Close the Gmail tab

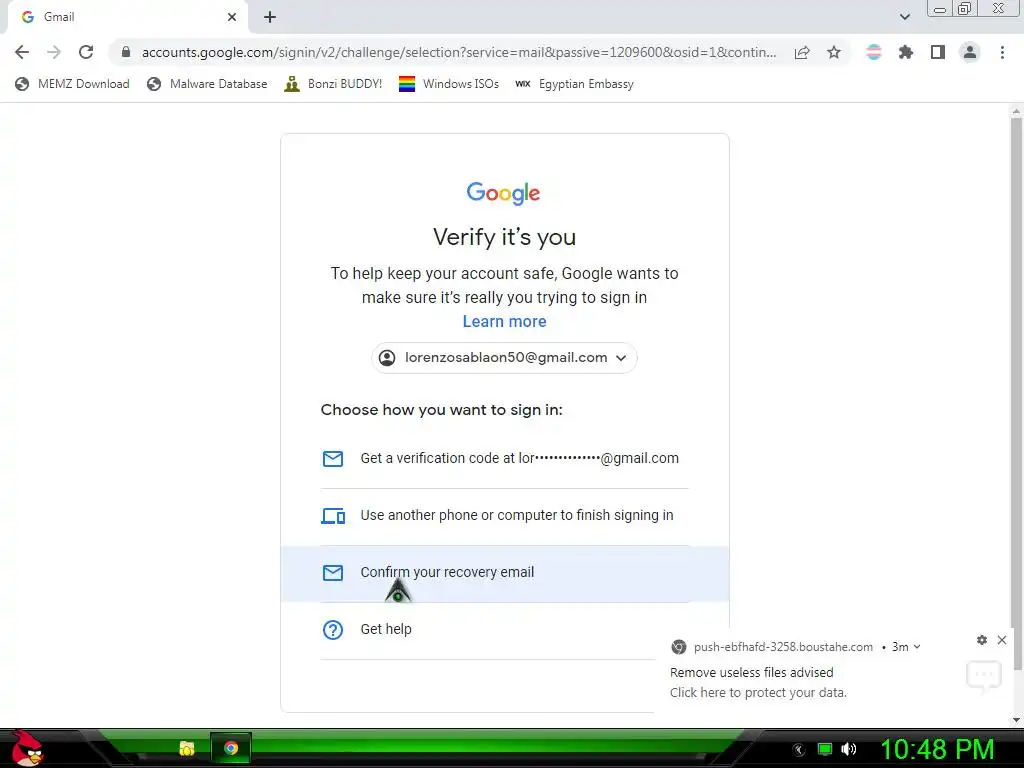tap(232, 17)
